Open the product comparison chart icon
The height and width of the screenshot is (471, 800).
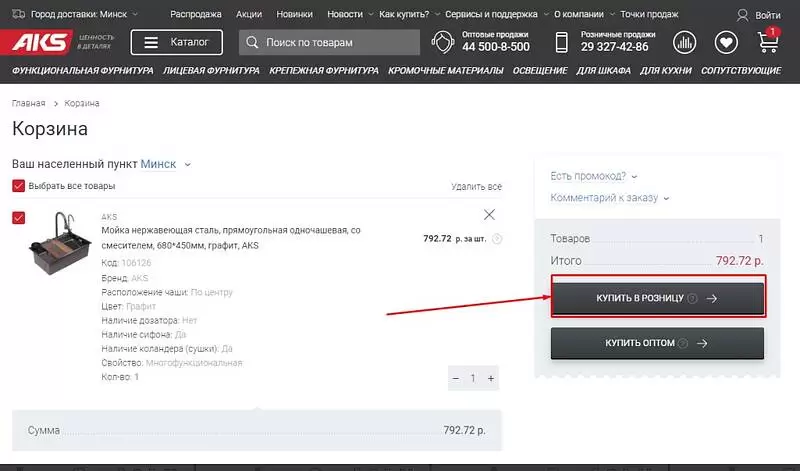point(685,43)
